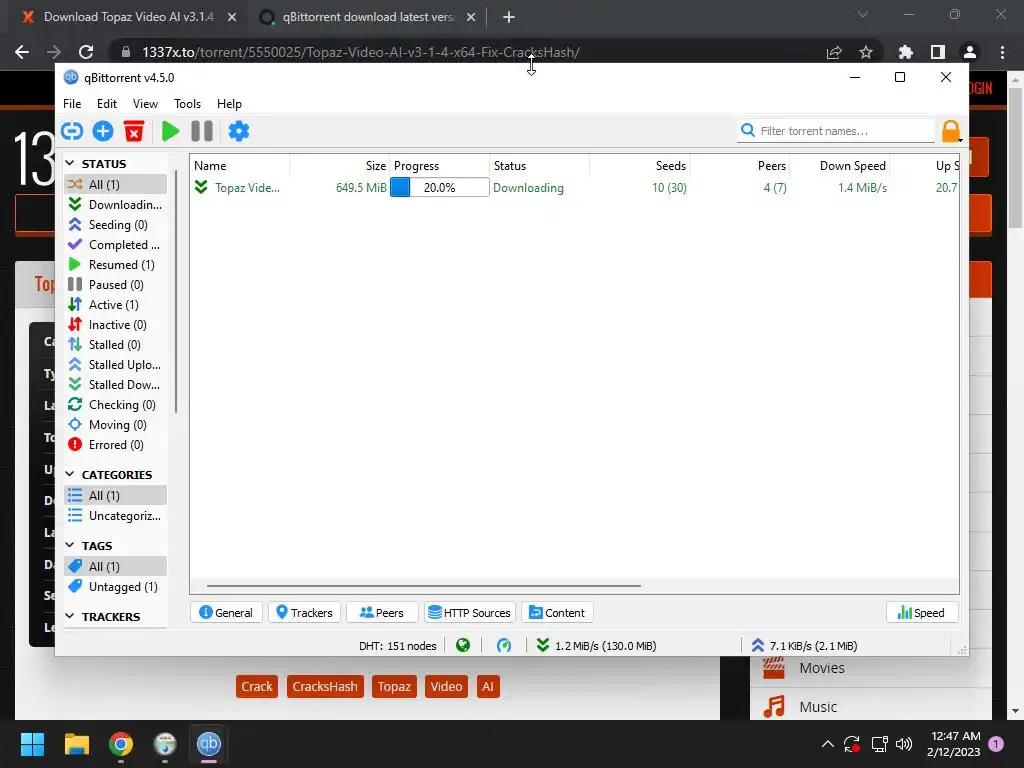Image resolution: width=1024 pixels, height=768 pixels.
Task: Click the 20.0% progress bar
Action: [440, 187]
